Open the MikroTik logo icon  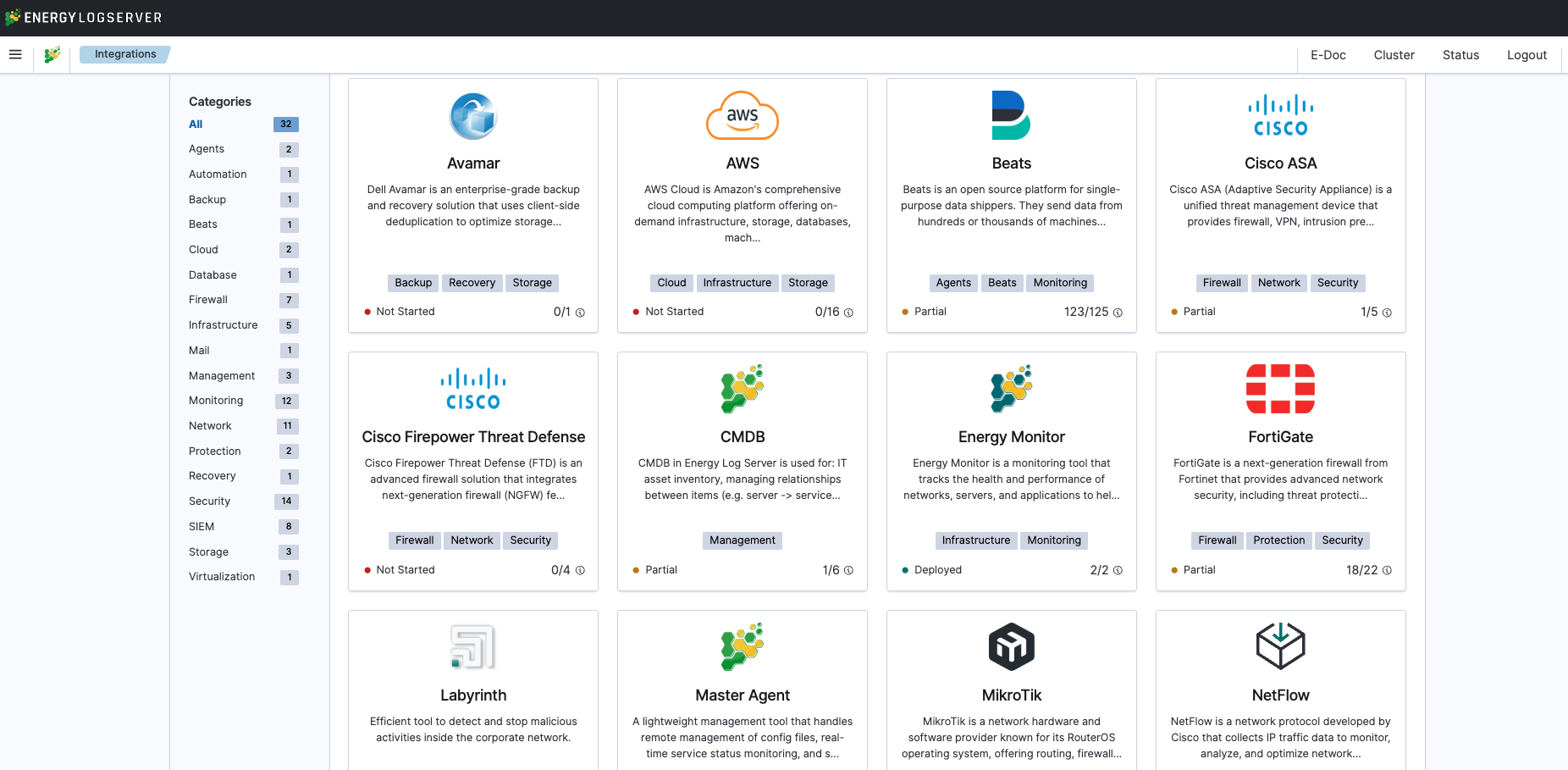1012,647
